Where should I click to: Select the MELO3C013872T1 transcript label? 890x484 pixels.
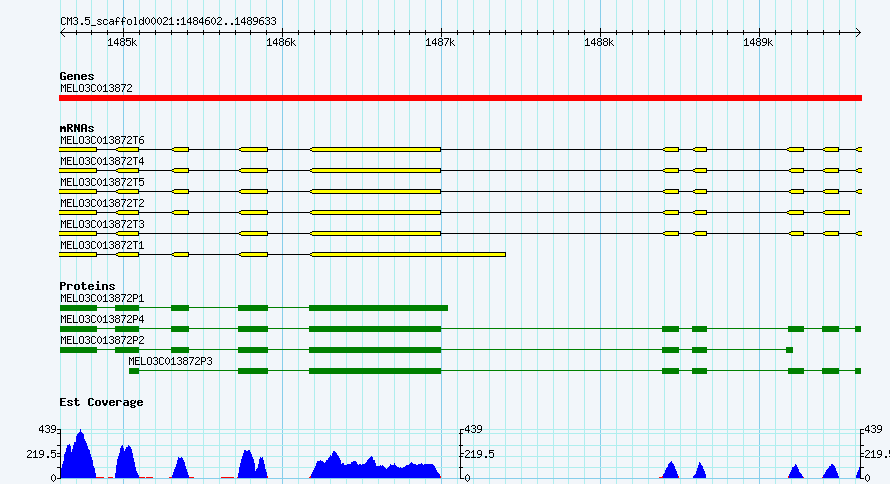click(102, 245)
